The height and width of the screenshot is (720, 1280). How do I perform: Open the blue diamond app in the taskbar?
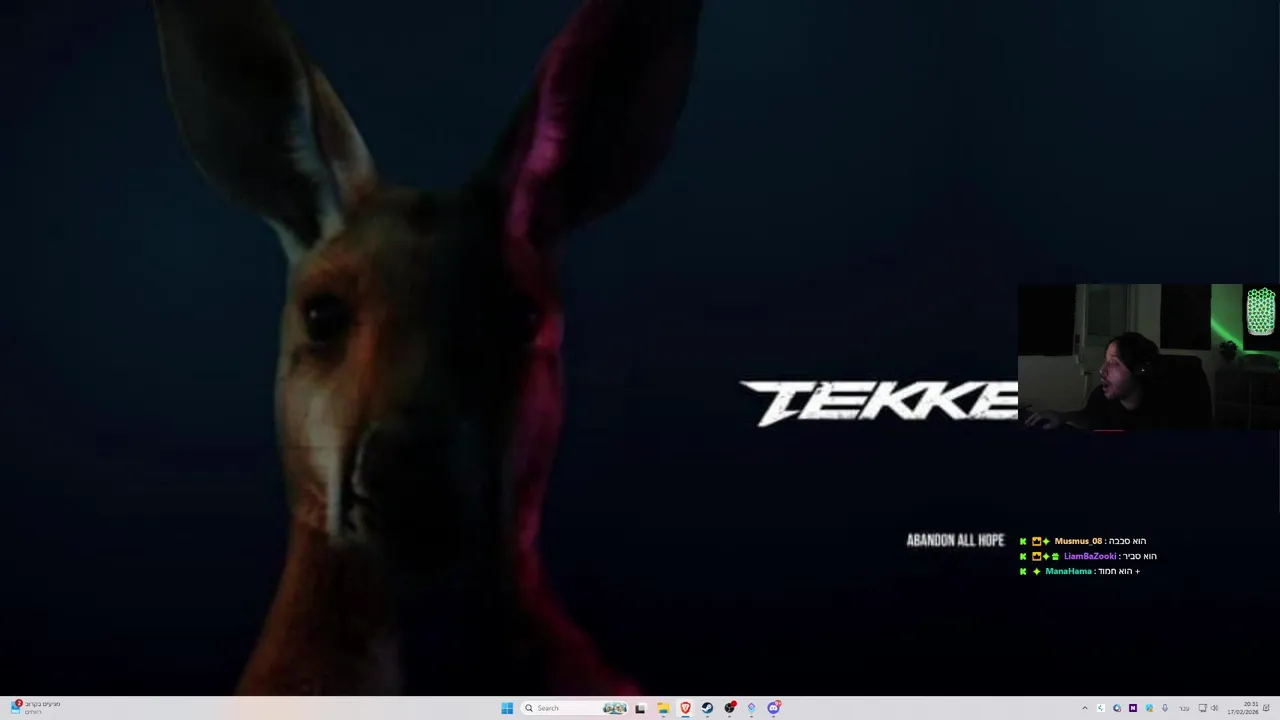(x=752, y=708)
